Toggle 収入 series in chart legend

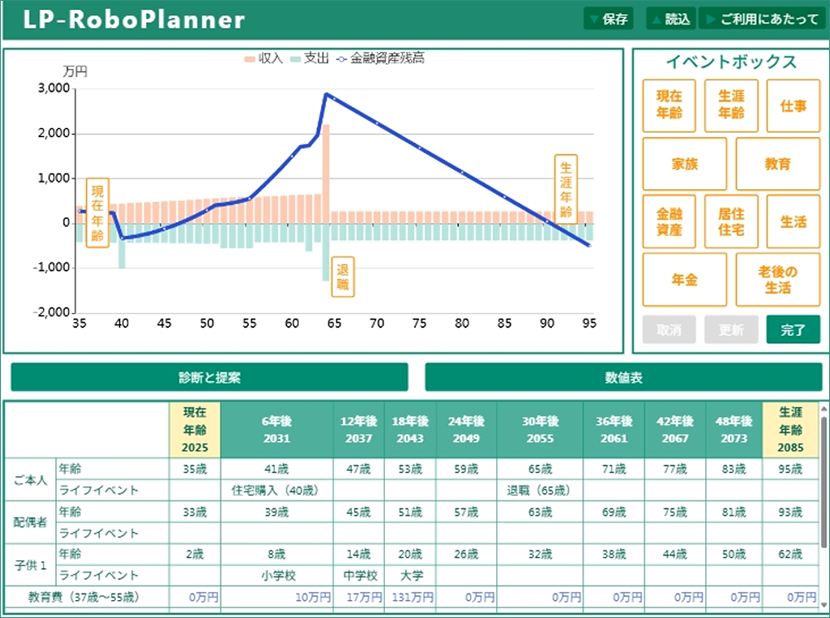pyautogui.click(x=264, y=59)
